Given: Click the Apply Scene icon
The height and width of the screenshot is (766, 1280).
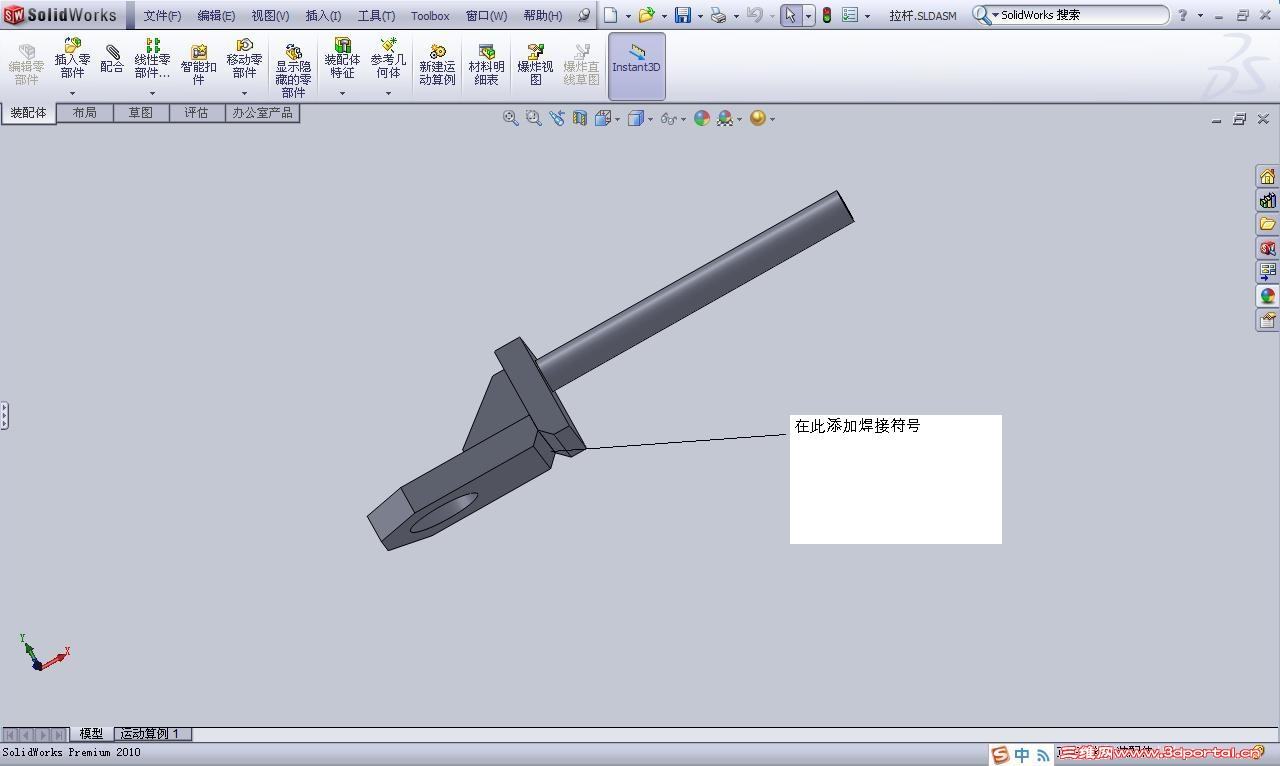Looking at the screenshot, I should (x=725, y=118).
